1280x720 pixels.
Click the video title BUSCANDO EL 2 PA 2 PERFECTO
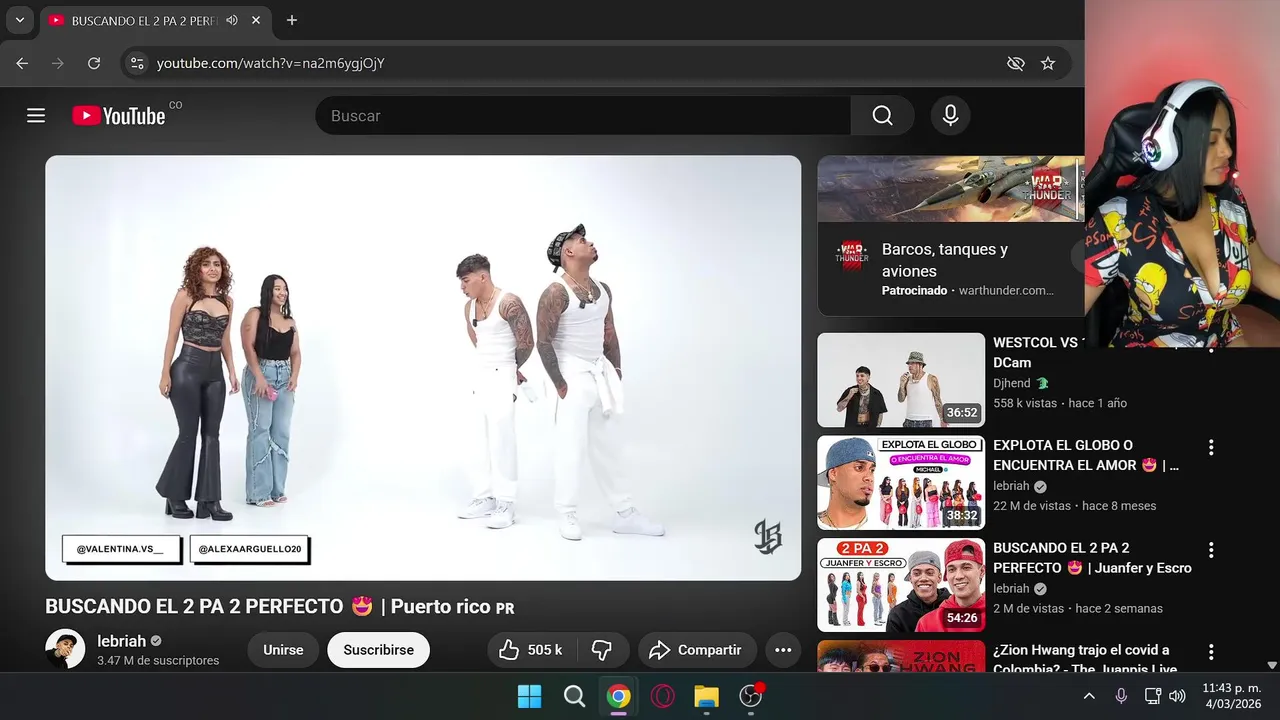click(280, 606)
